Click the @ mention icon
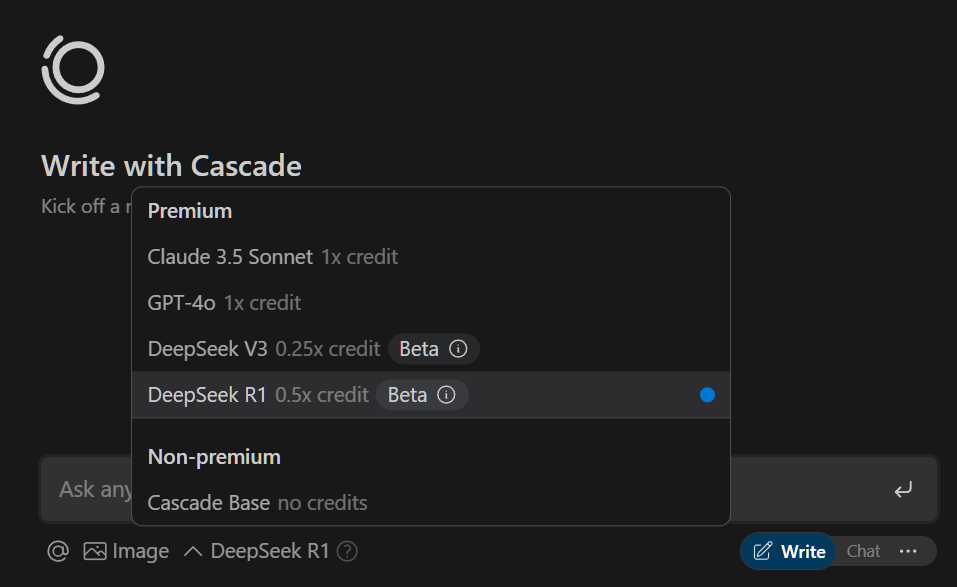 (58, 552)
